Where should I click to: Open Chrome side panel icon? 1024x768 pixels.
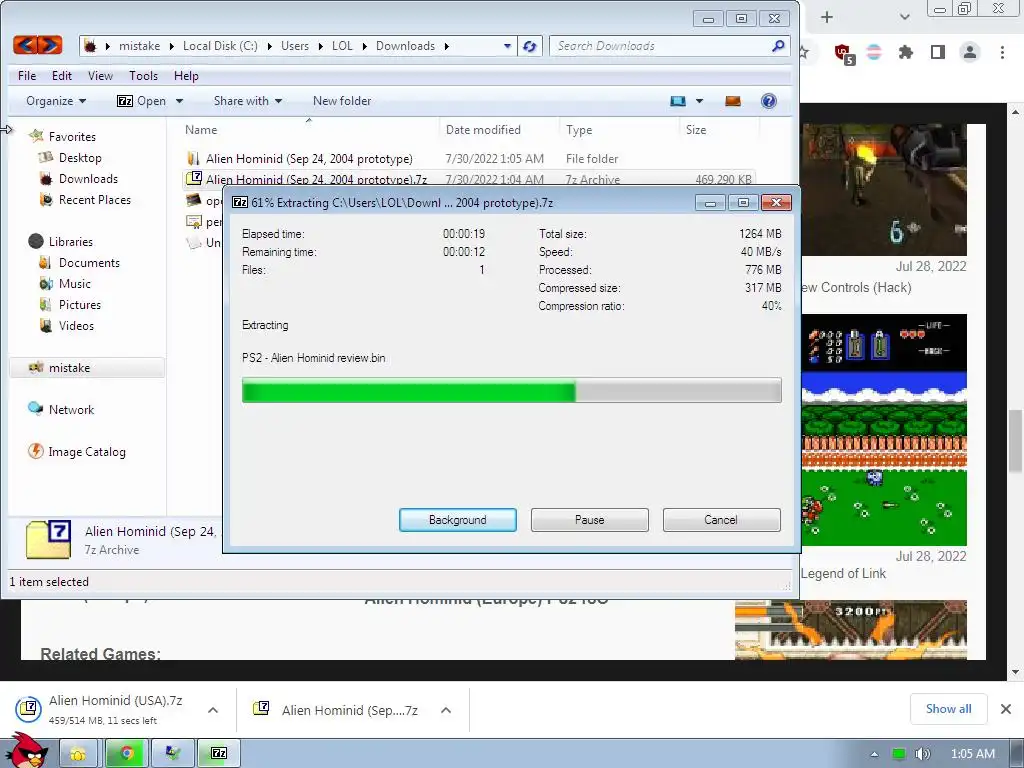tap(938, 52)
